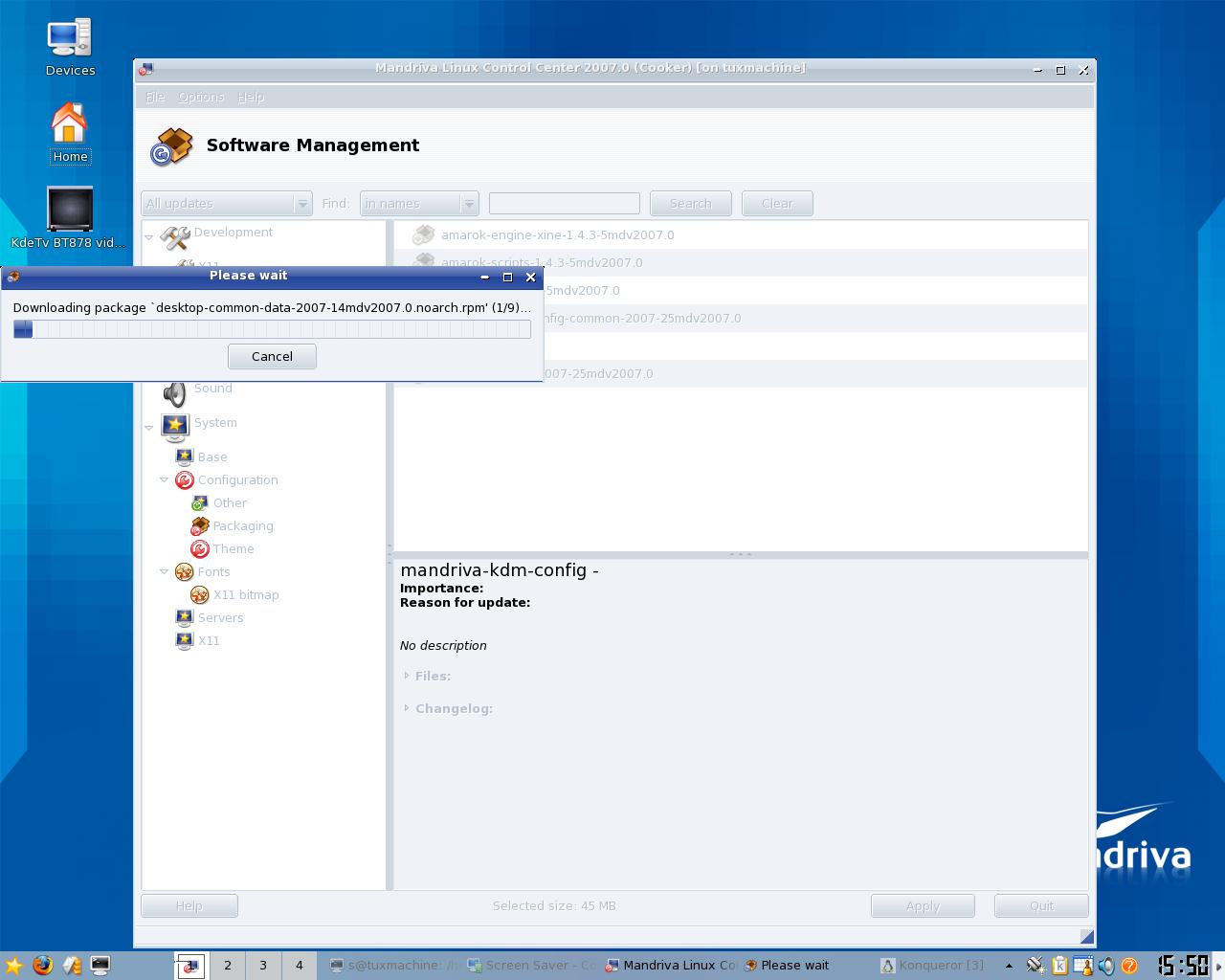Switch to virtual desktop 2 in the pager
Viewport: 1225px width, 980px height.
pos(228,966)
